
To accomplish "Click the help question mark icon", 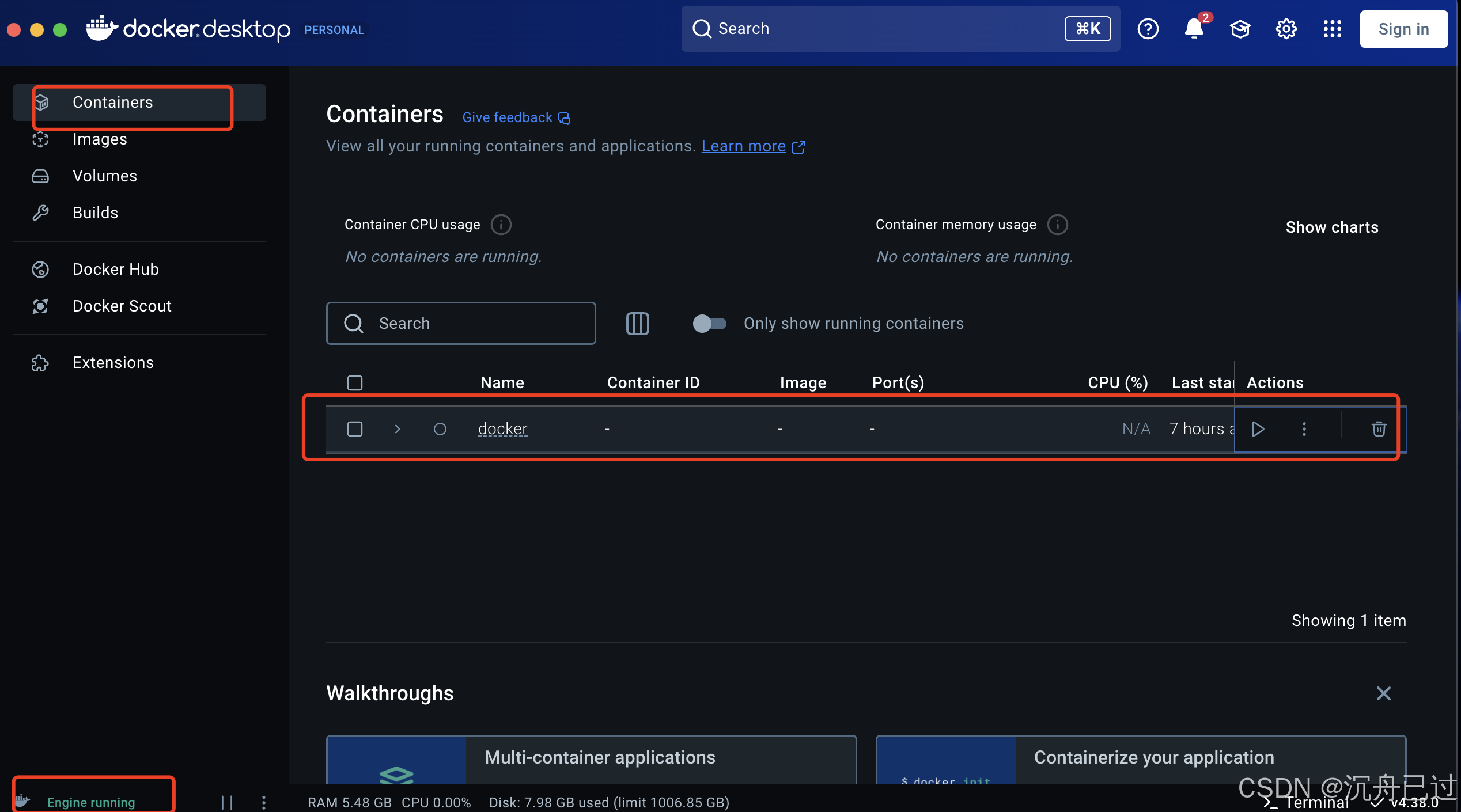I will pyautogui.click(x=1148, y=29).
